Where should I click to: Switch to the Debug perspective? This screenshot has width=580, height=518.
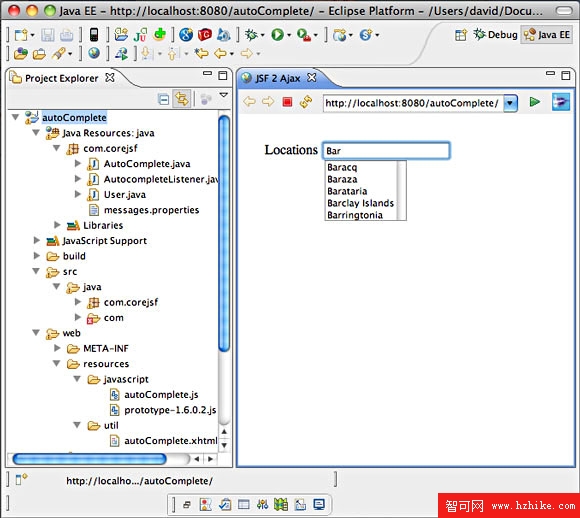[x=495, y=35]
